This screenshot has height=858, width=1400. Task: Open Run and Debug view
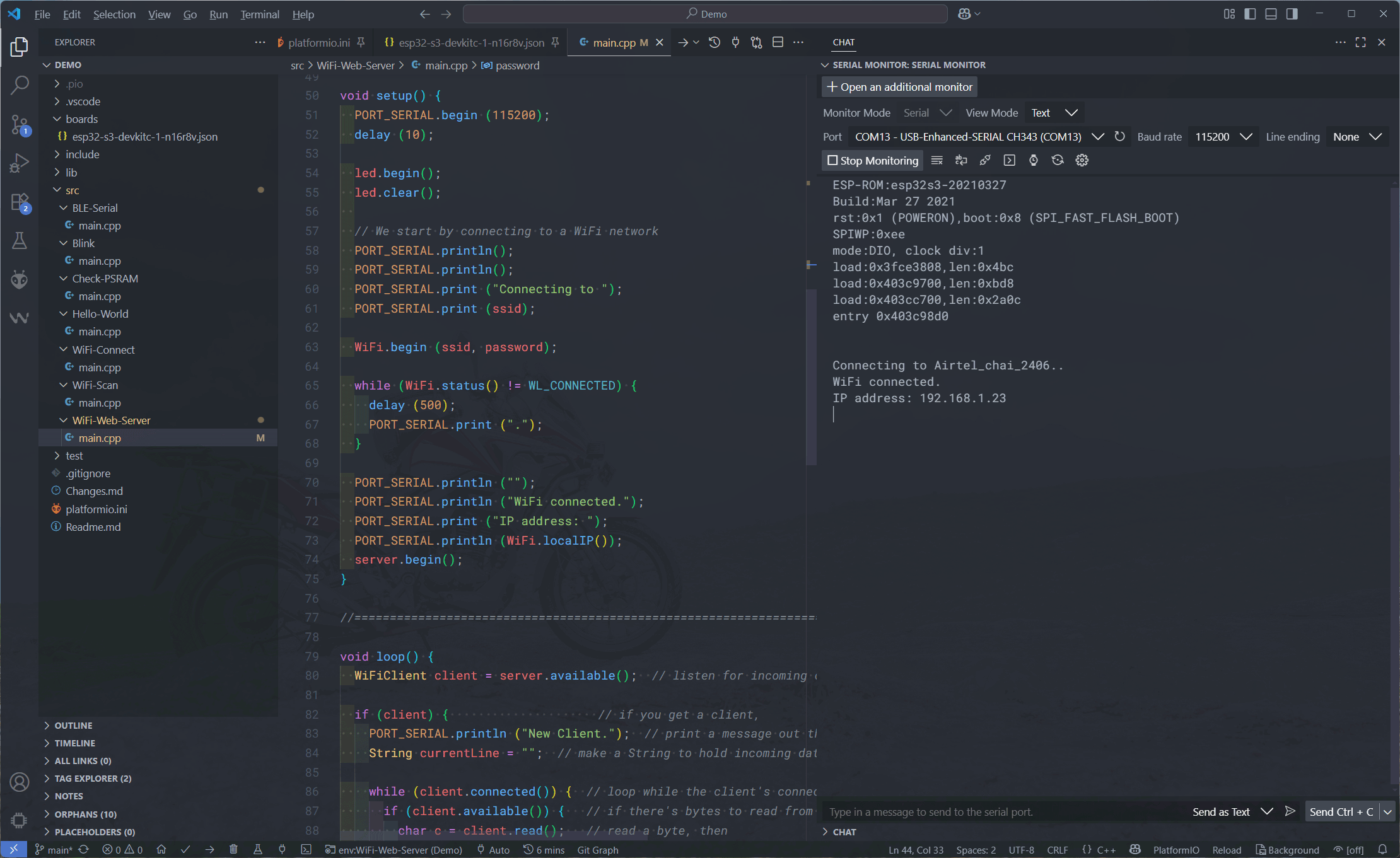[20, 163]
